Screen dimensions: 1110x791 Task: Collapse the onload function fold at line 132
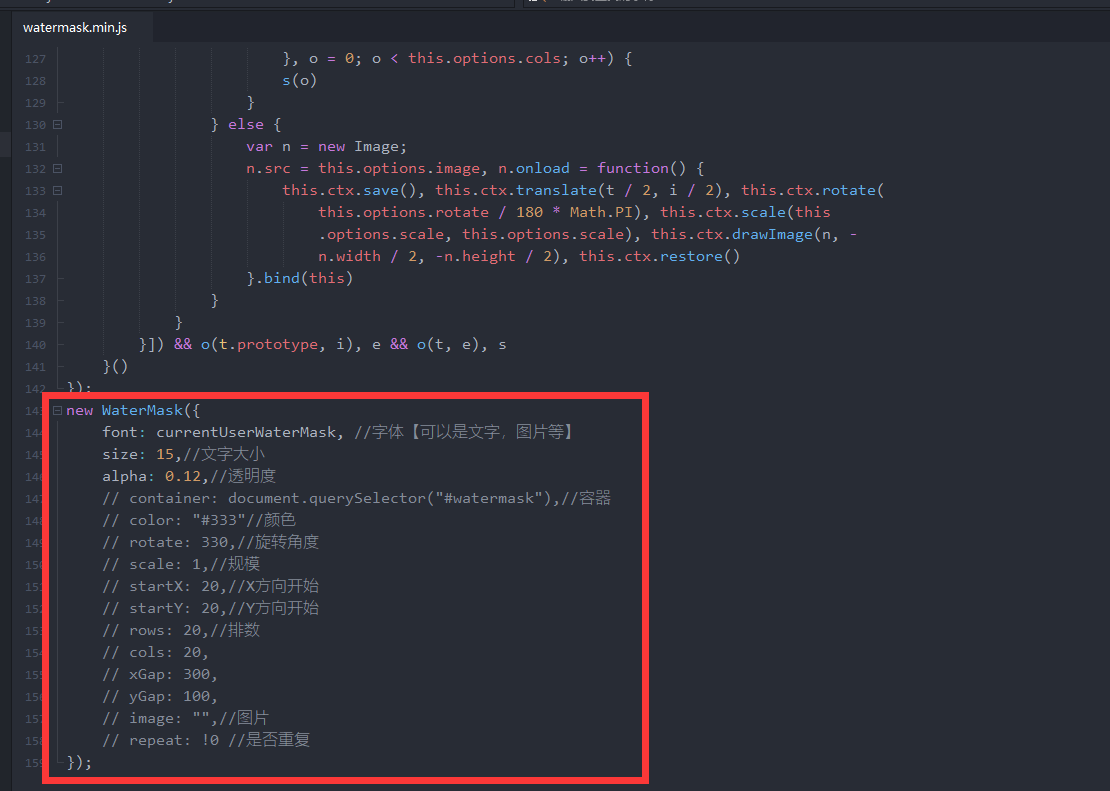[x=57, y=169]
